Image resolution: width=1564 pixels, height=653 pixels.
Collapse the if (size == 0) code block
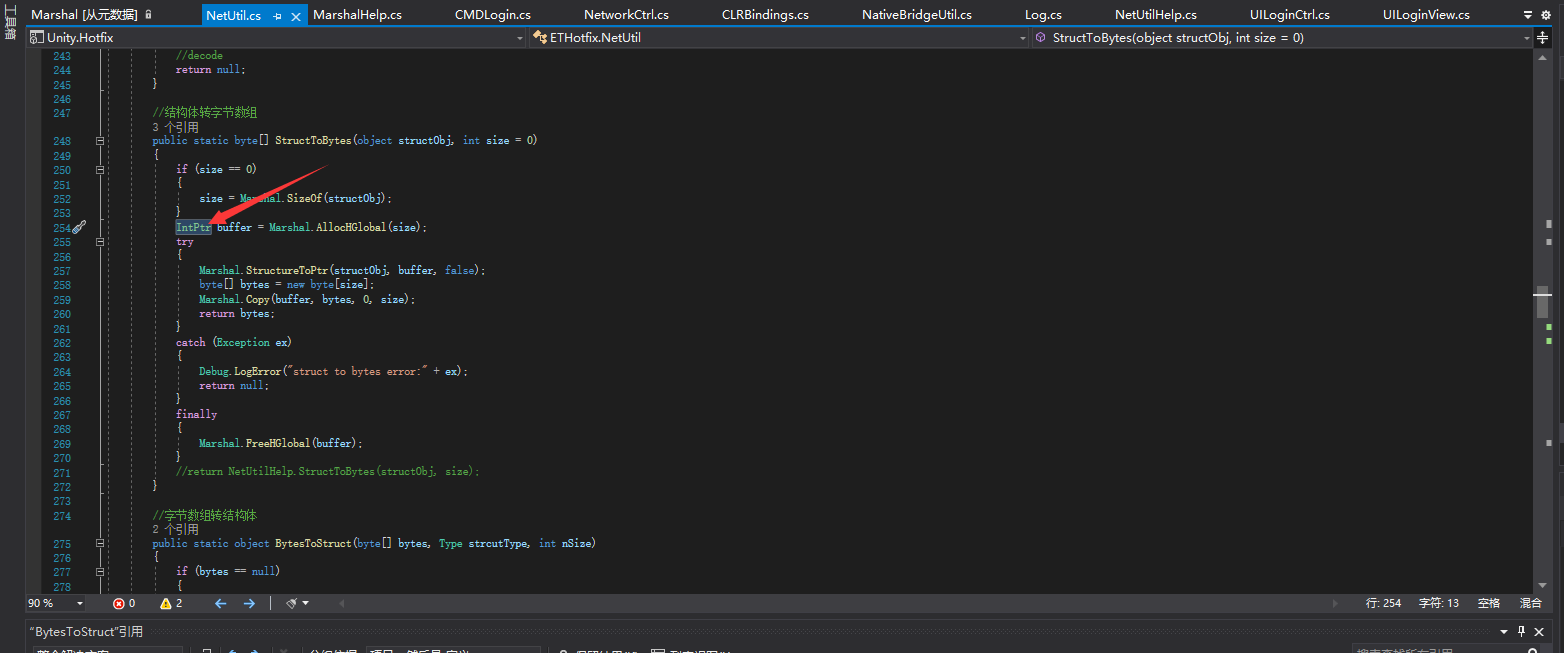tap(99, 170)
